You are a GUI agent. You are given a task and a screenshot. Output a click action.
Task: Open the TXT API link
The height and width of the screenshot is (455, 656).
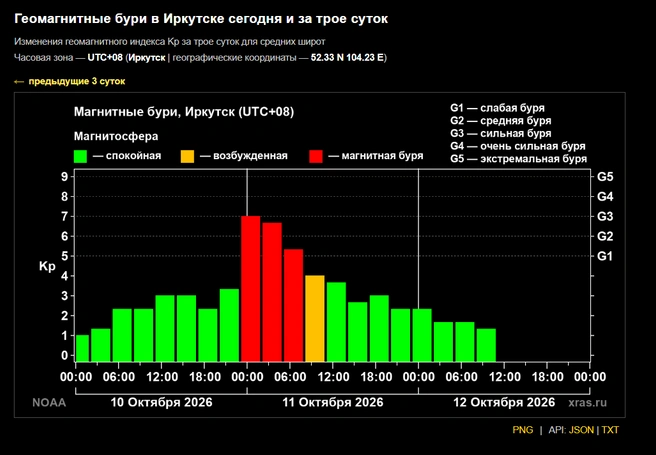click(x=610, y=430)
